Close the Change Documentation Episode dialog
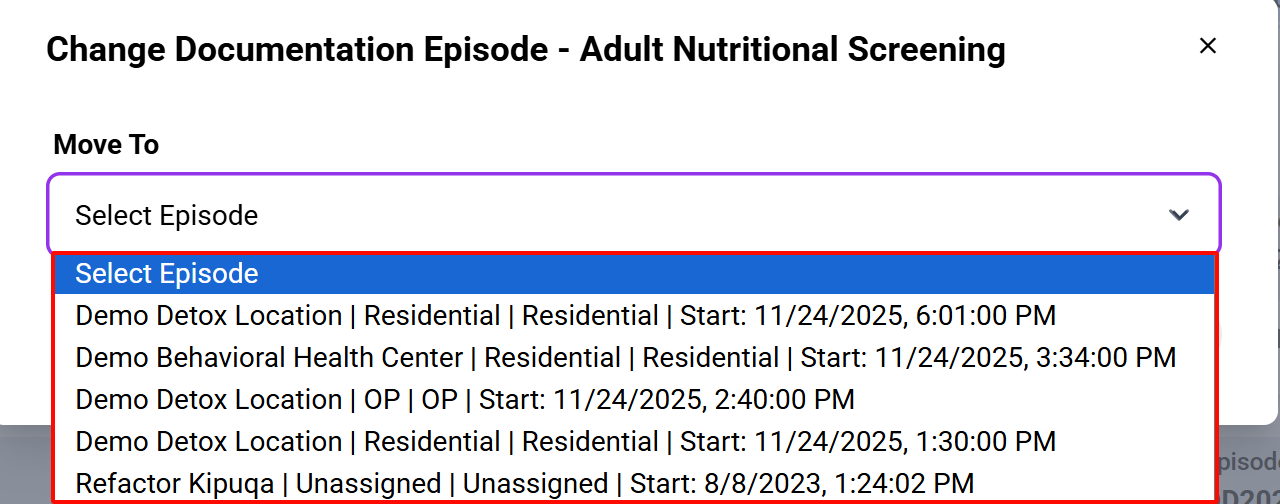The image size is (1280, 504). point(1208,46)
